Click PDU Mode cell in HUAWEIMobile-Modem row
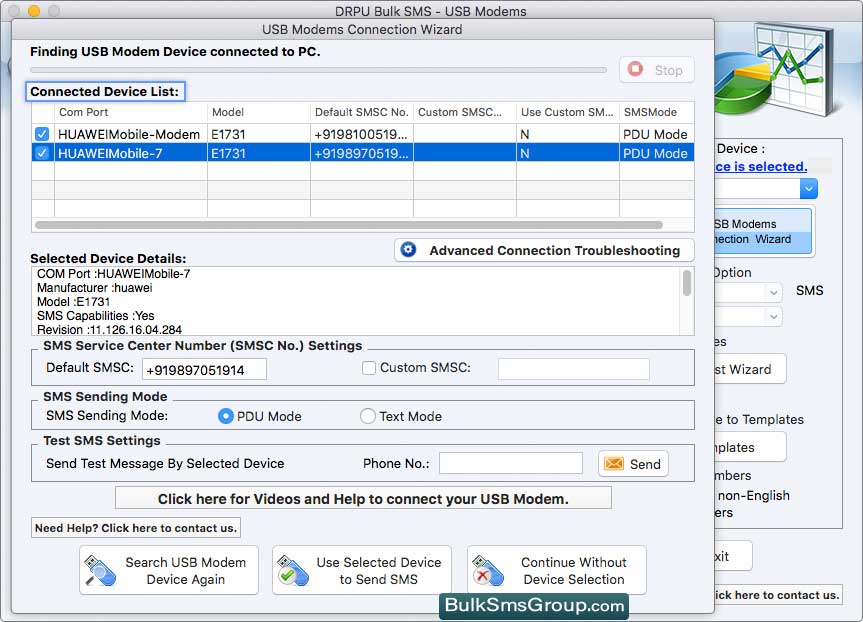The height and width of the screenshot is (622, 863). [656, 134]
